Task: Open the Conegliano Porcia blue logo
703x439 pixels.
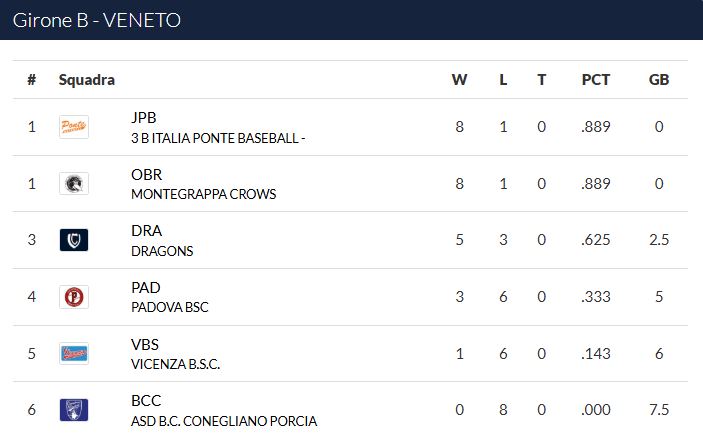Action: 74,410
